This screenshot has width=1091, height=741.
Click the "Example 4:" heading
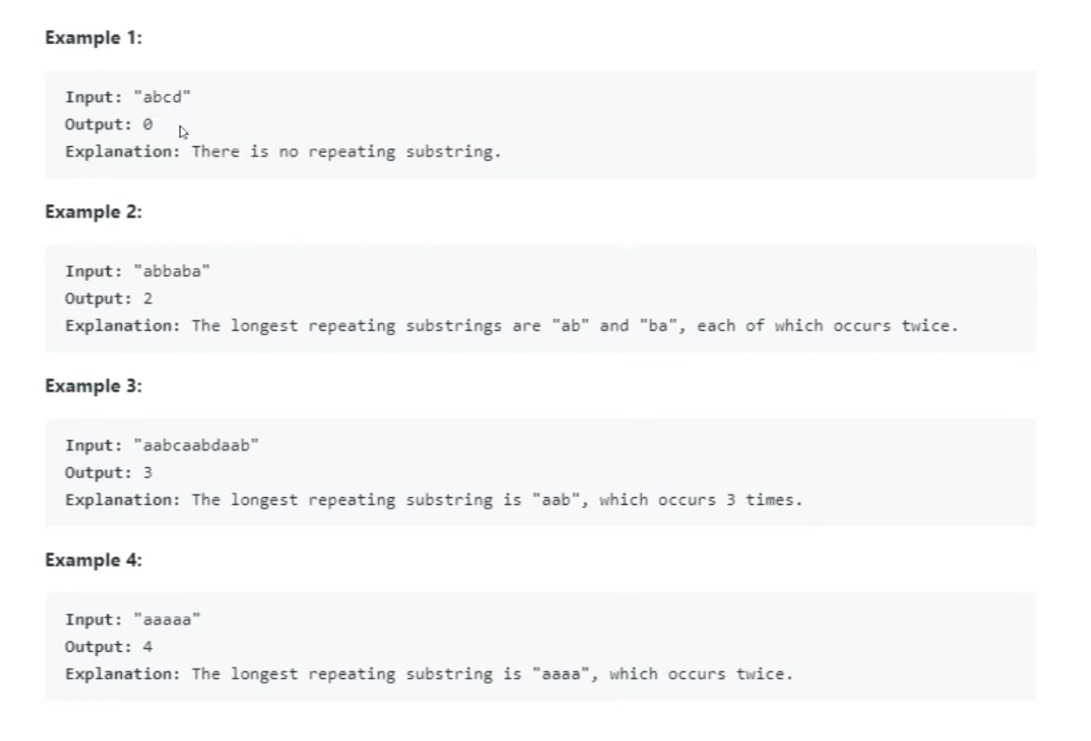(93, 560)
